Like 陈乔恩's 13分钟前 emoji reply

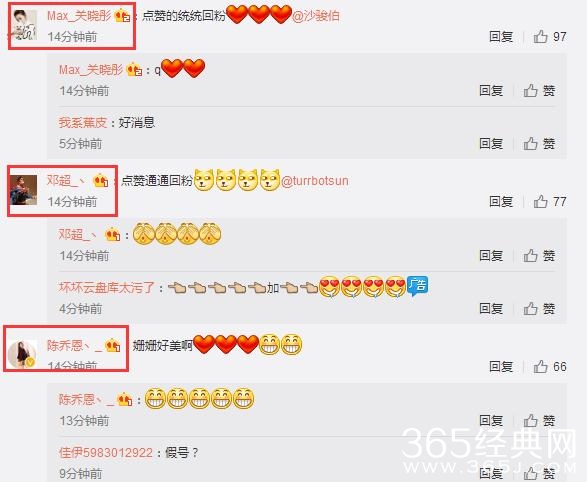coord(539,421)
